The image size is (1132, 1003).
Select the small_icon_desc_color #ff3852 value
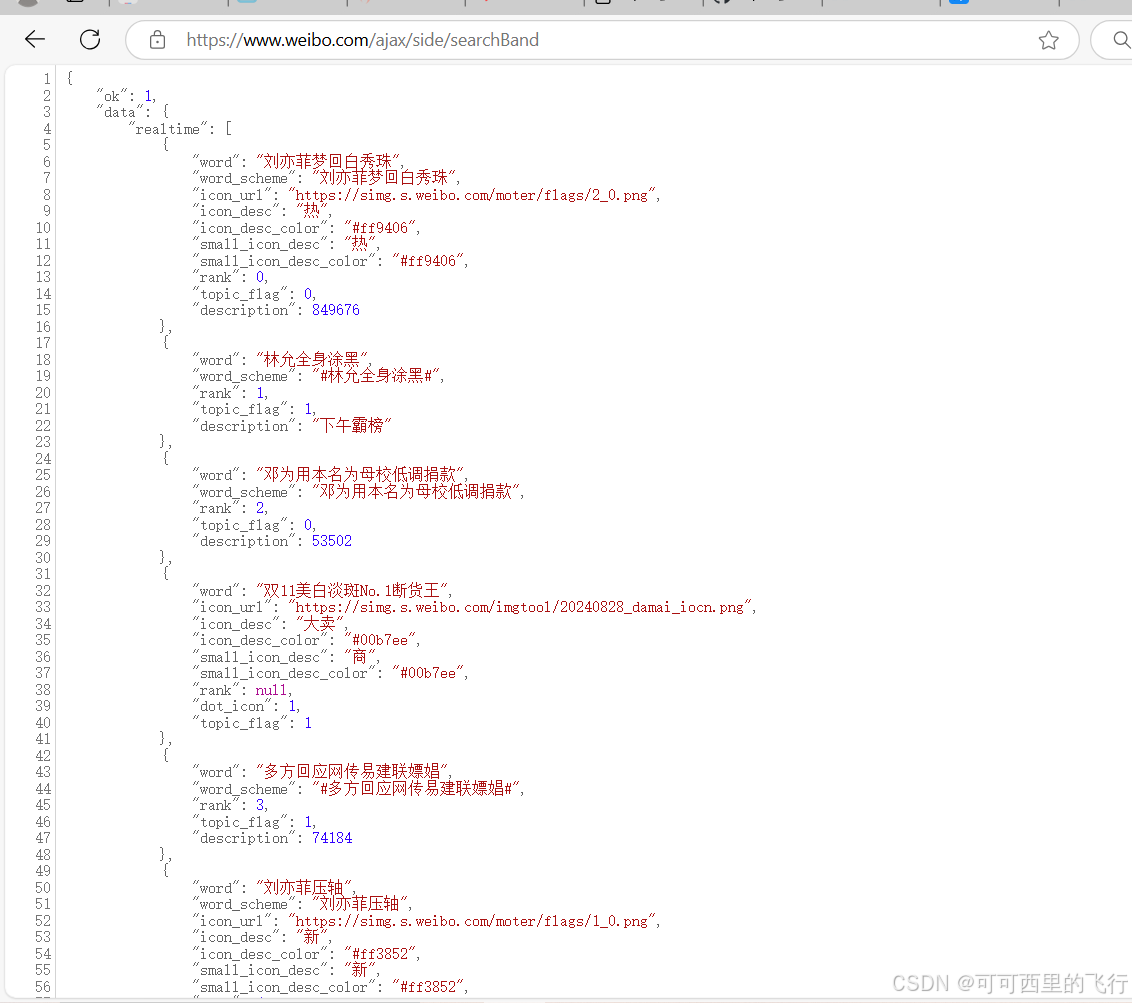click(430, 986)
